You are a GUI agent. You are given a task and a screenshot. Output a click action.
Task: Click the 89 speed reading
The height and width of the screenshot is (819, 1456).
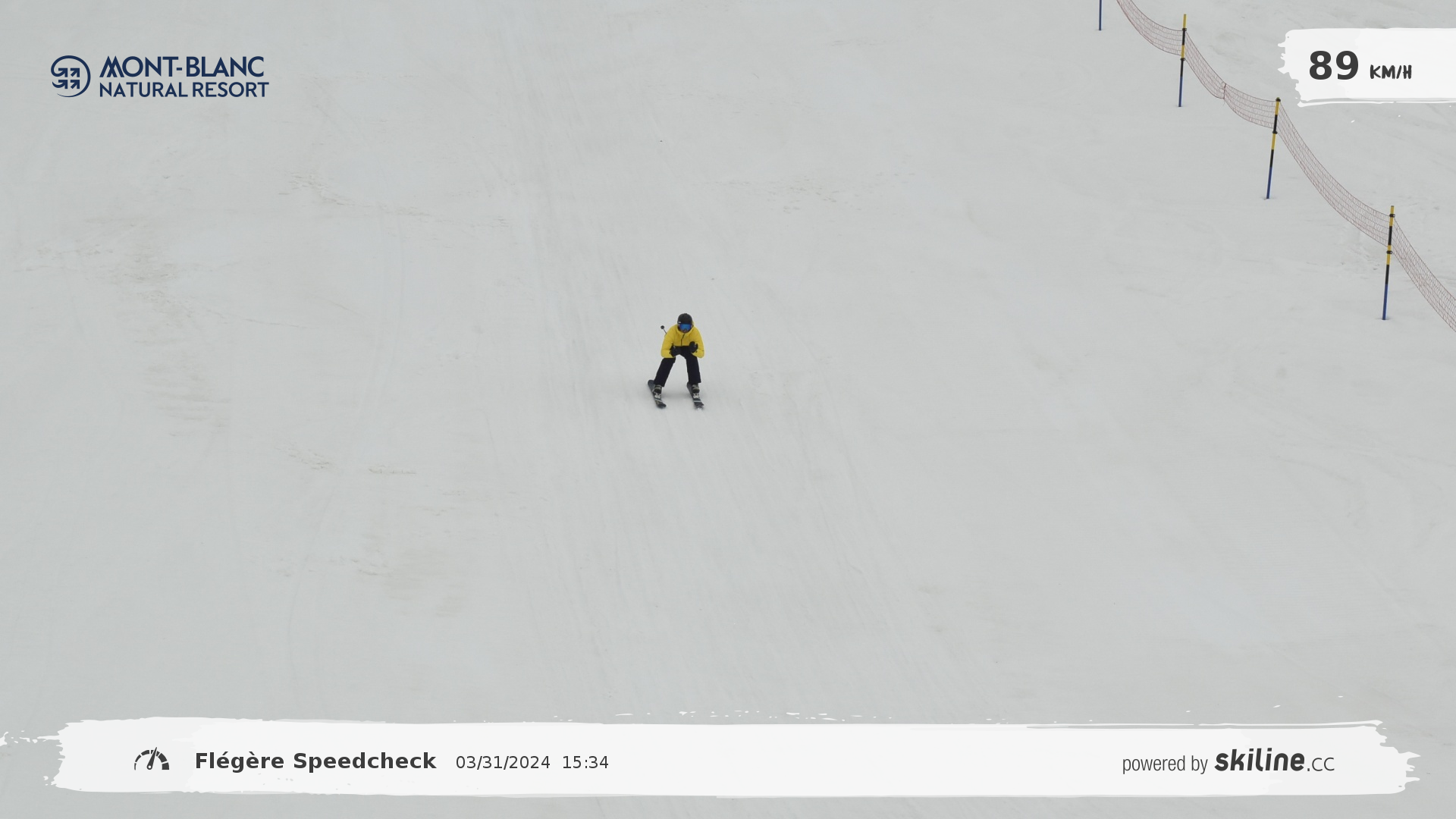(x=1333, y=66)
